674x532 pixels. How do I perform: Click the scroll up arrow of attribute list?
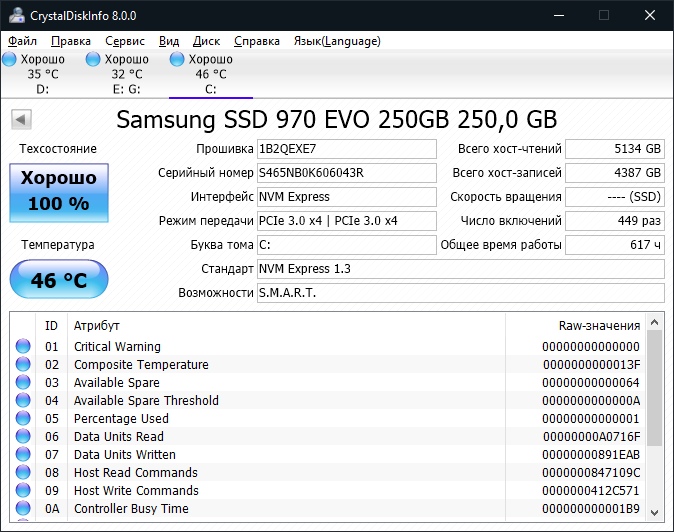tap(655, 322)
